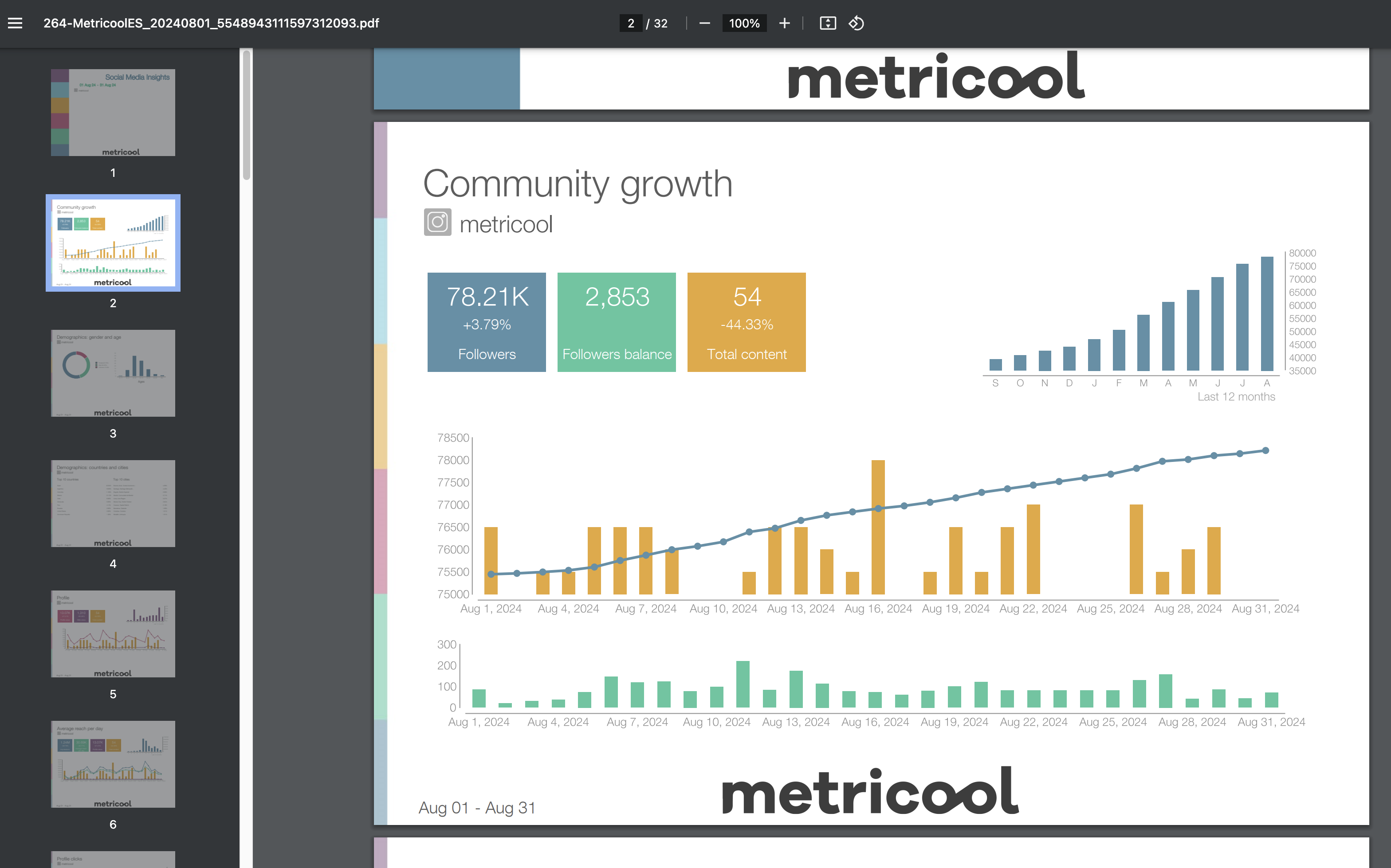Click the Community growth heading
The image size is (1391, 868).
click(x=578, y=184)
